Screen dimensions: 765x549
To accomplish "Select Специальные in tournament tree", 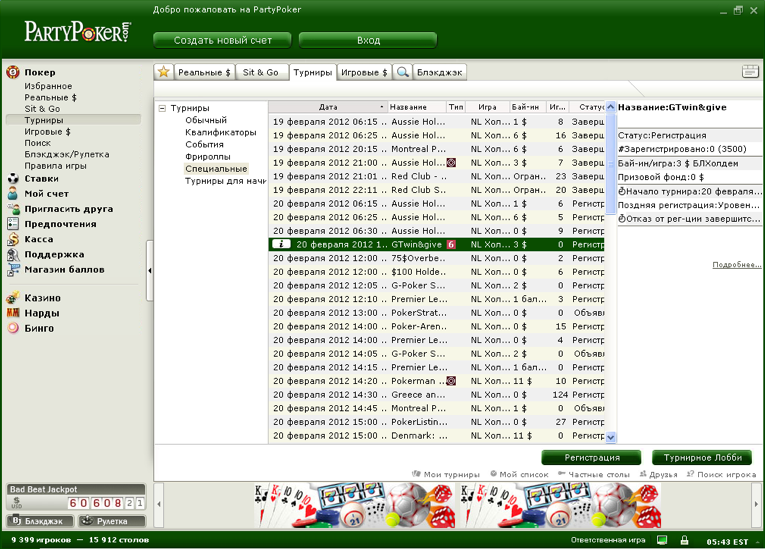I will click(216, 169).
